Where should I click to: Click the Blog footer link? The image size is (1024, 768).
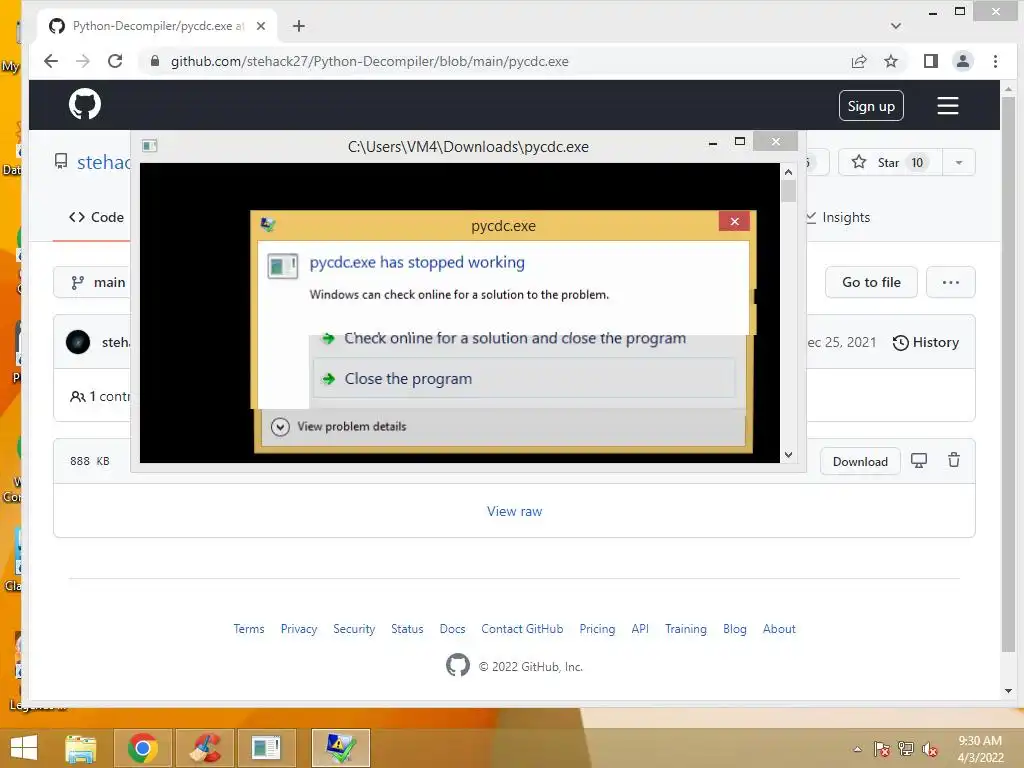(x=735, y=629)
